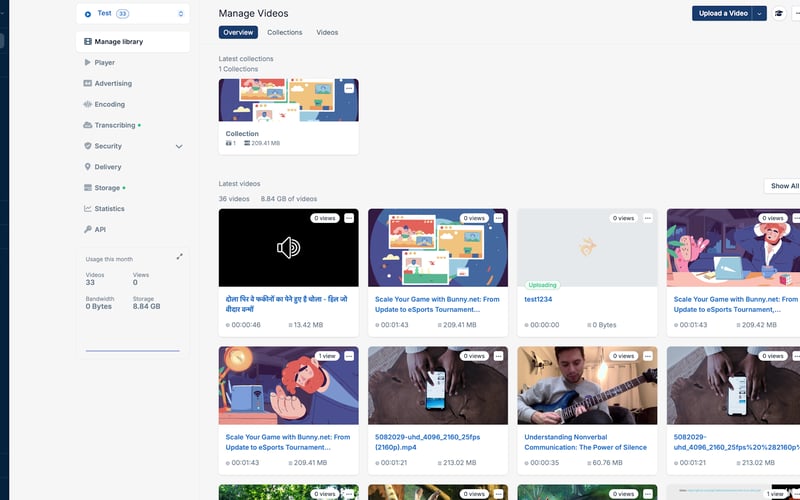Click the Security shield icon
The width and height of the screenshot is (800, 500).
[x=88, y=146]
